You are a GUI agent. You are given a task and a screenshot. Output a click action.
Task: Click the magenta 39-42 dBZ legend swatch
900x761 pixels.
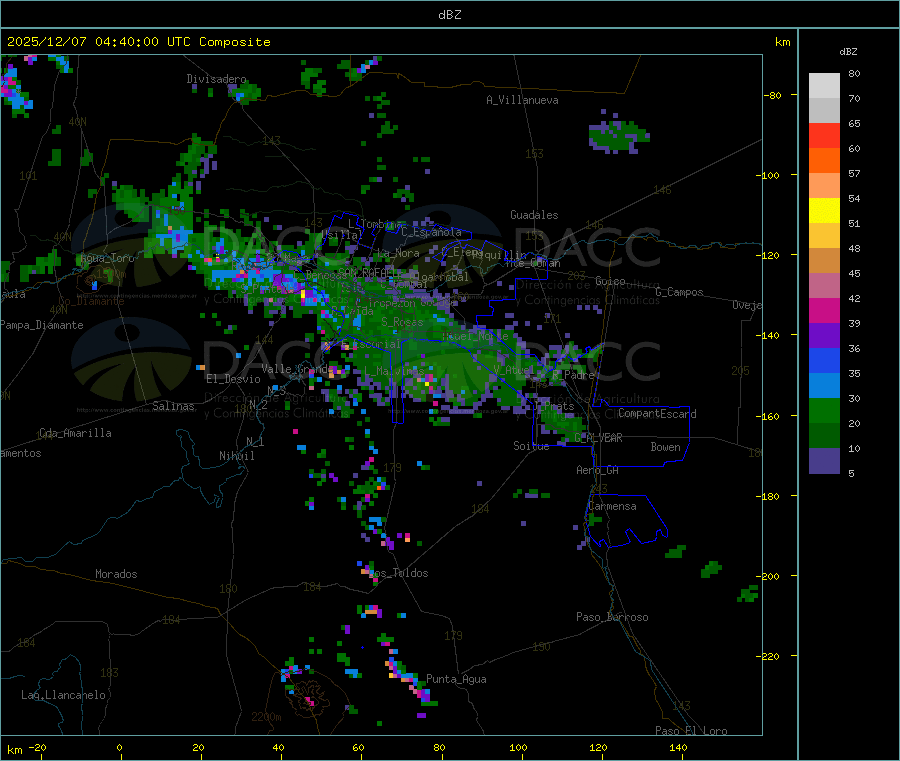coord(824,310)
